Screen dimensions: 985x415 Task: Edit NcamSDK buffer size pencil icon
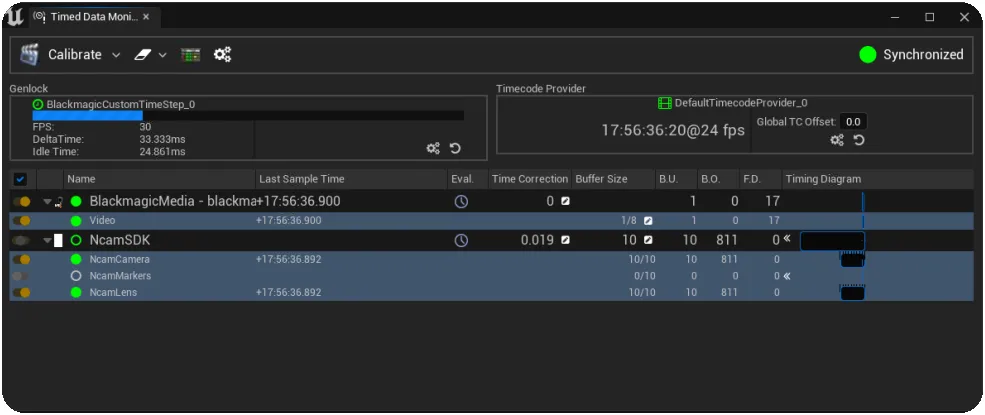pos(648,240)
